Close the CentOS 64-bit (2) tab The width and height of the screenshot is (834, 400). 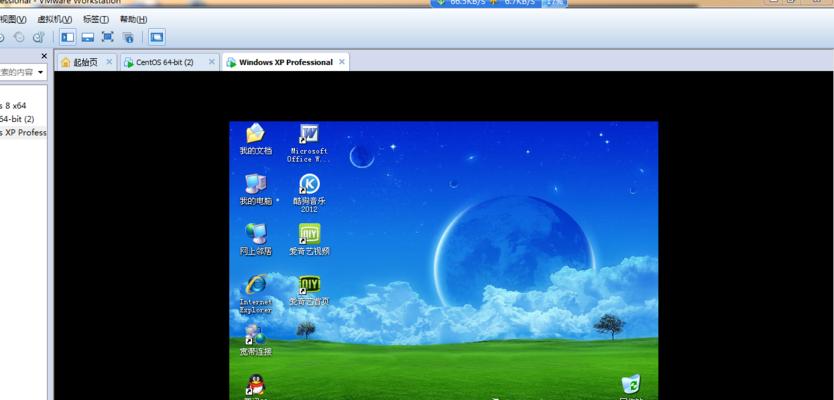[212, 62]
